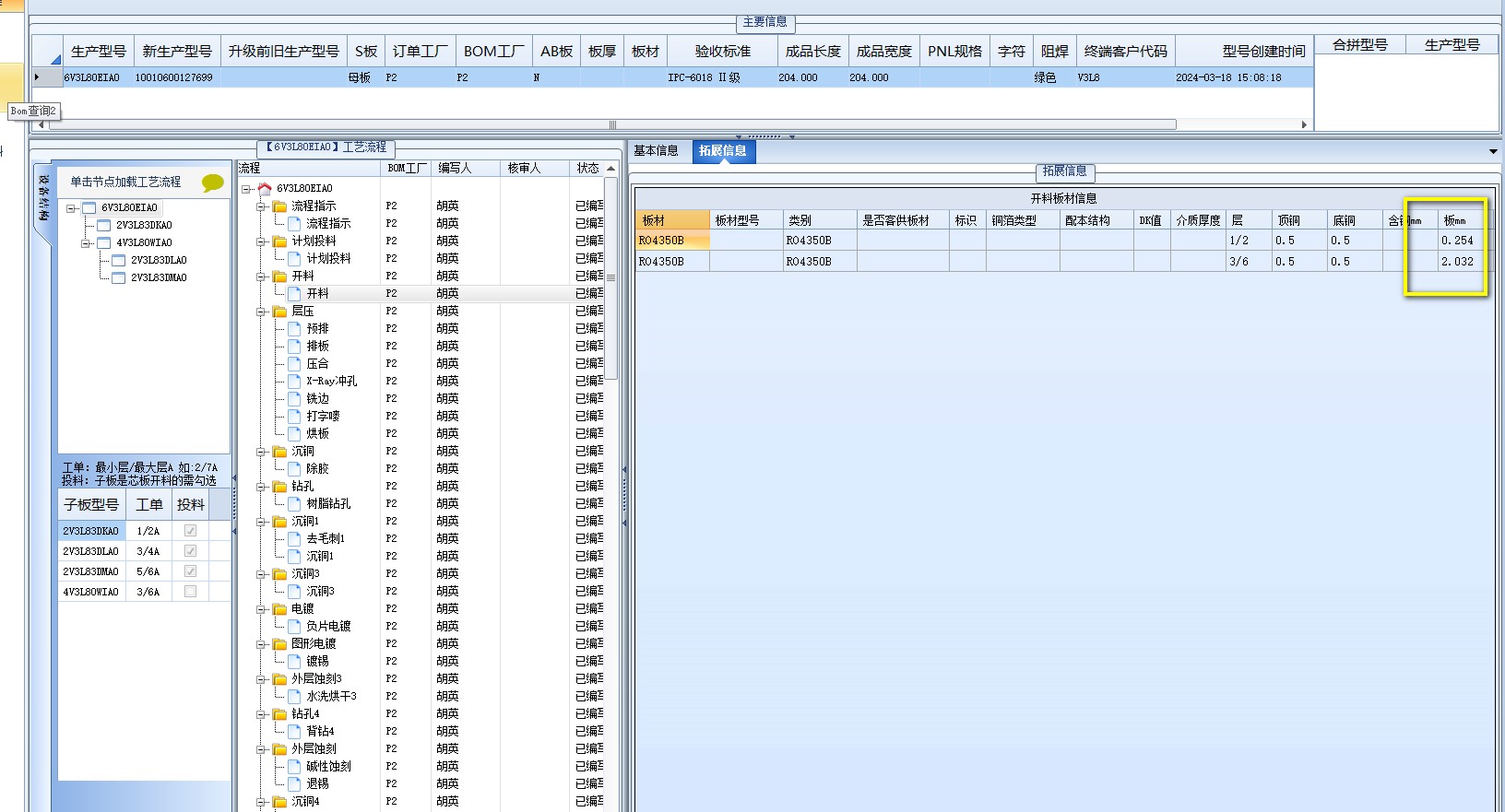The width and height of the screenshot is (1505, 812).
Task: Sort by the 验收标准 column header
Action: [722, 52]
